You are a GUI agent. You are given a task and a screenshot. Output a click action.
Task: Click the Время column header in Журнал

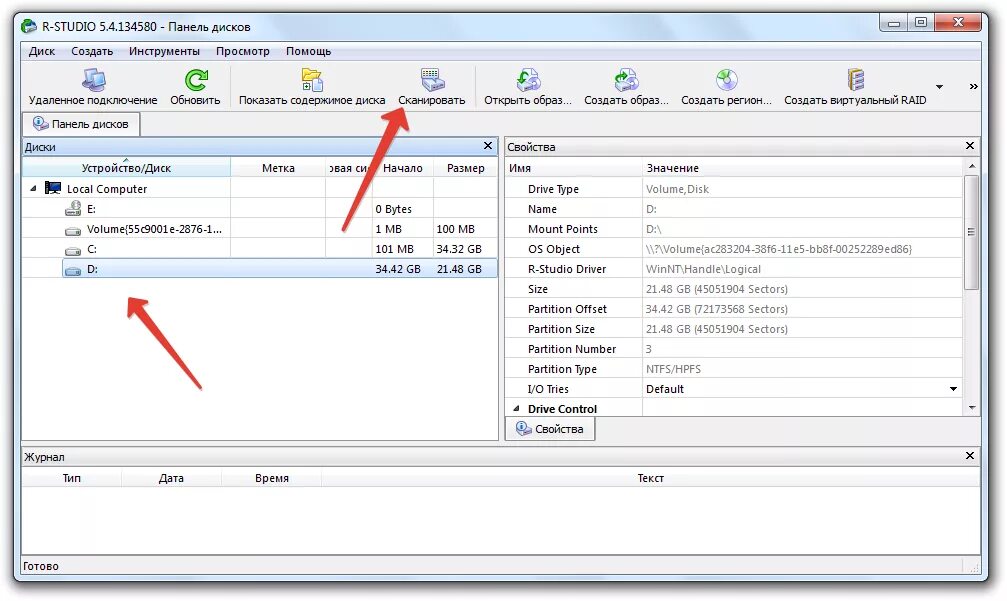272,478
